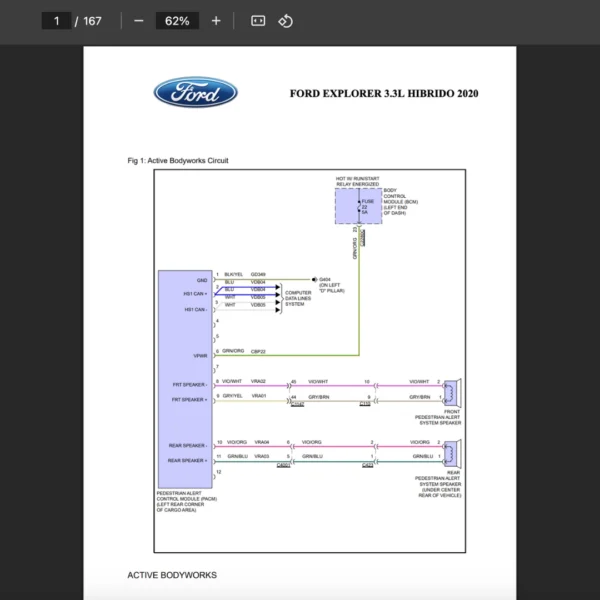600x600 pixels.
Task: Click the ACTIVE BODYWORKS heading at bottom
Action: (x=171, y=575)
